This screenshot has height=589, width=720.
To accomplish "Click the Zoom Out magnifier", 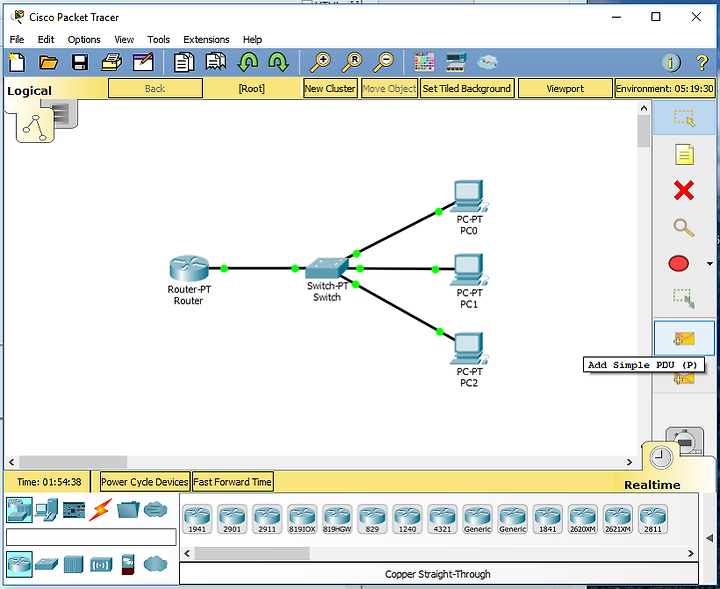I will click(x=383, y=62).
